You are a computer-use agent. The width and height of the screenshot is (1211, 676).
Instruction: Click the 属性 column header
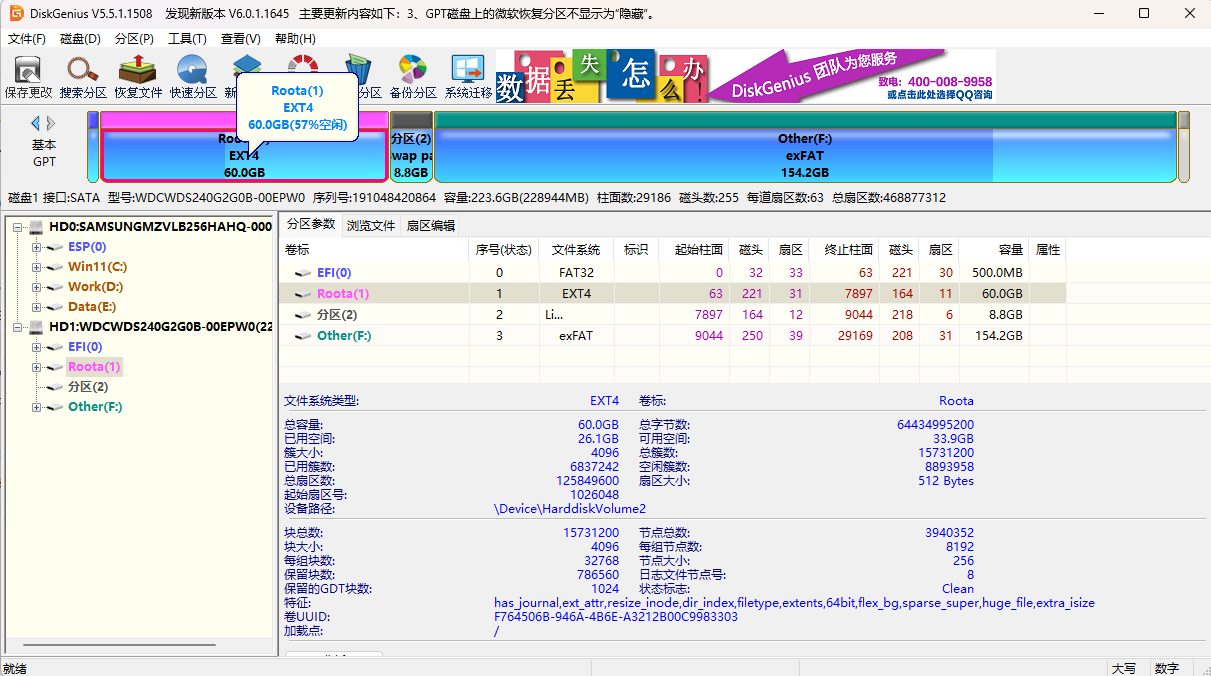click(x=1048, y=250)
